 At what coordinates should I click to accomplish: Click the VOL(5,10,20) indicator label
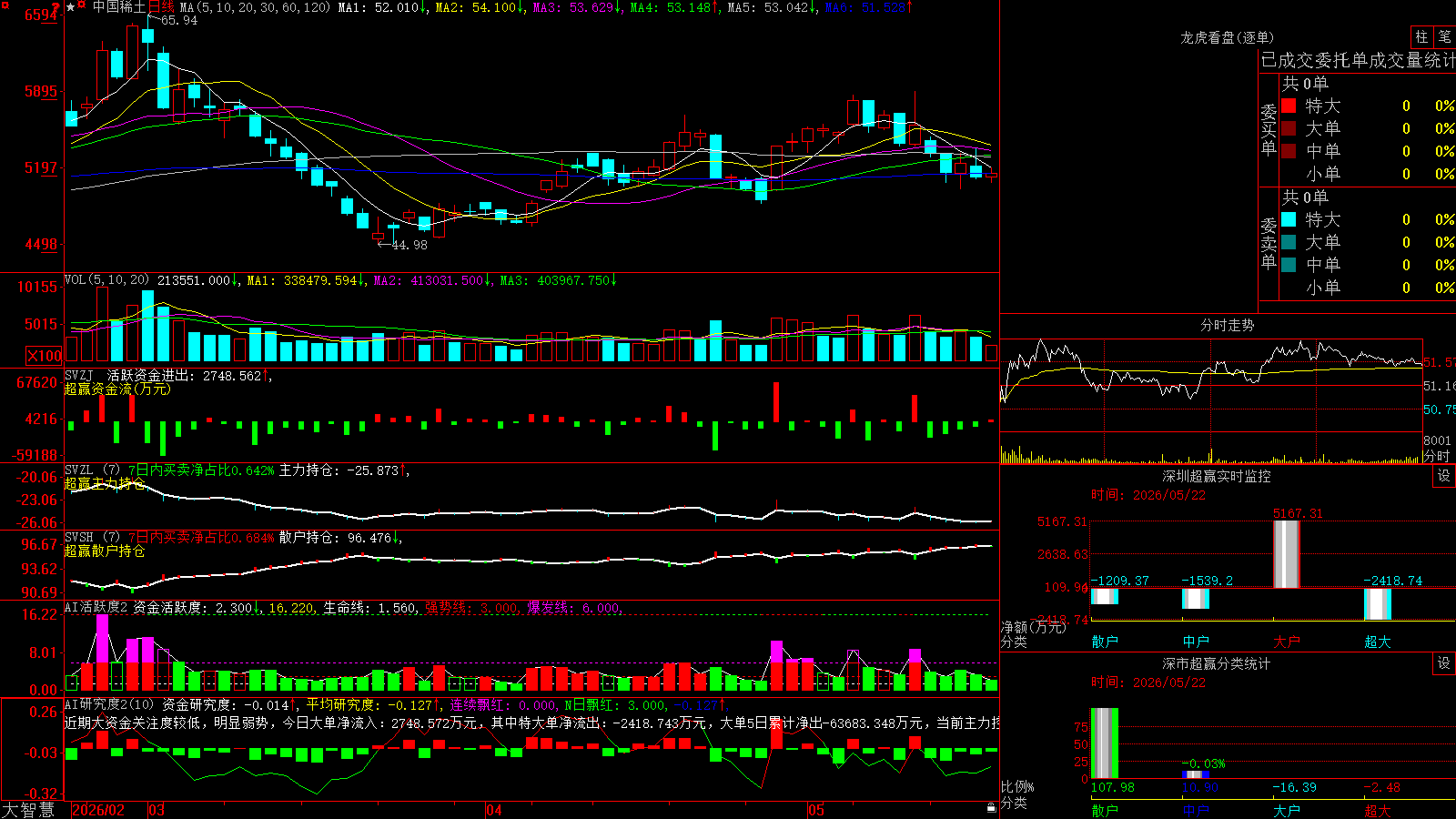pos(106,280)
